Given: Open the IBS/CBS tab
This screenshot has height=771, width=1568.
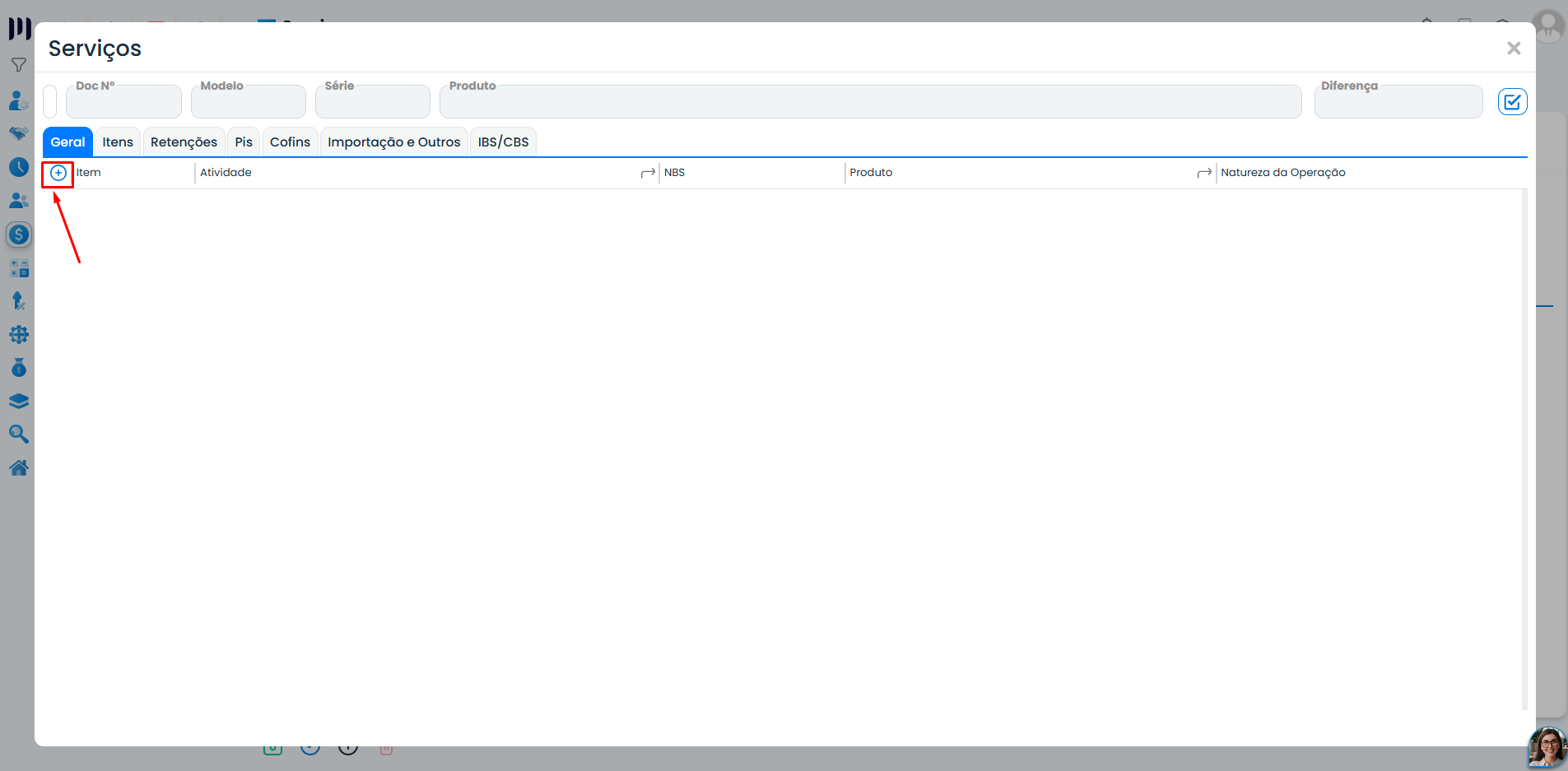Looking at the screenshot, I should click(x=503, y=142).
